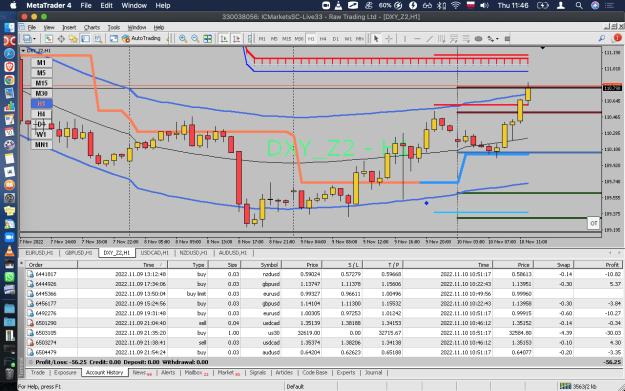Zoom in on the chart
This screenshot has width=625, height=391.
[183, 39]
